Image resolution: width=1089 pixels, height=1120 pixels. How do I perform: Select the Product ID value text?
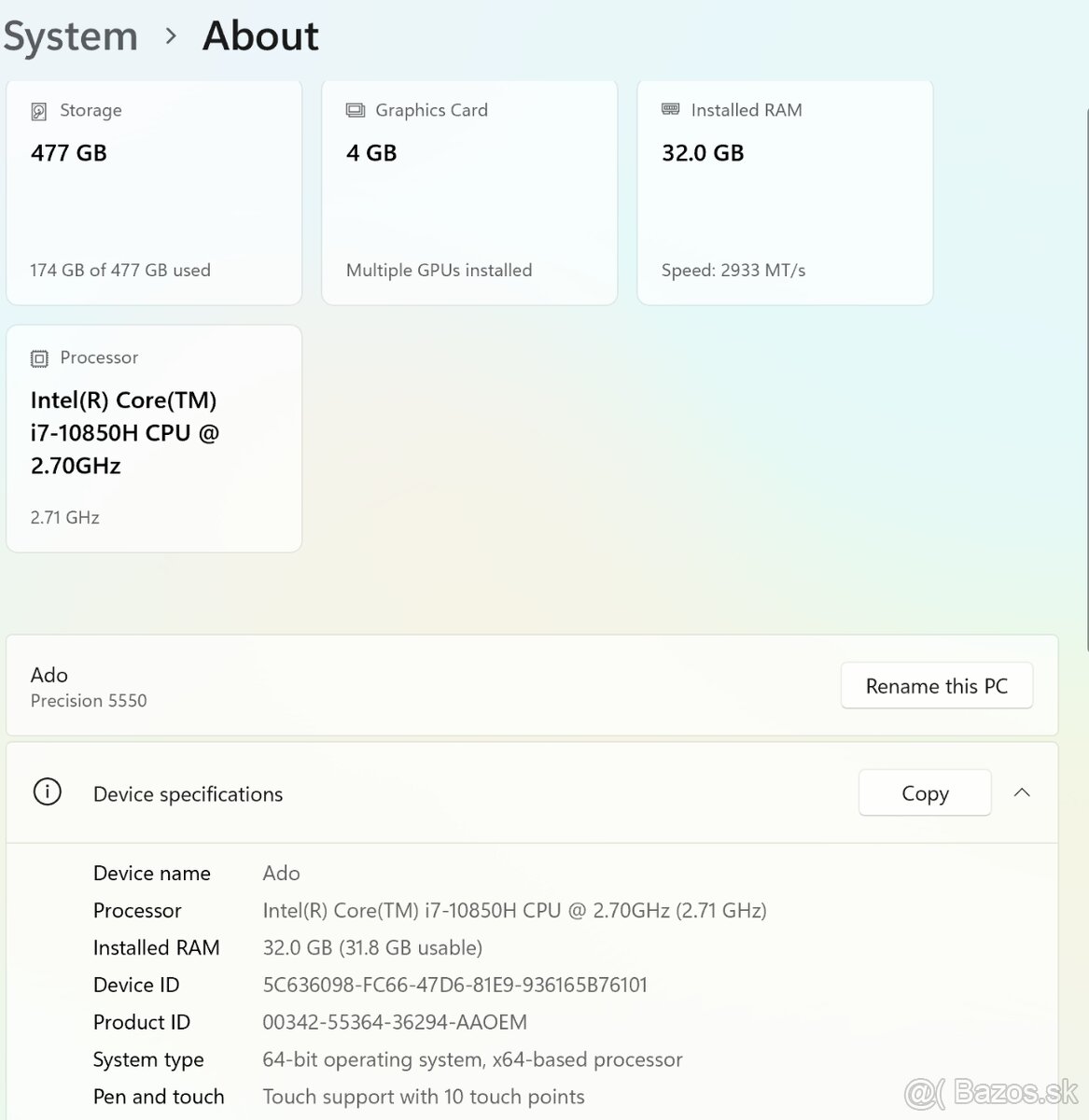[394, 1022]
